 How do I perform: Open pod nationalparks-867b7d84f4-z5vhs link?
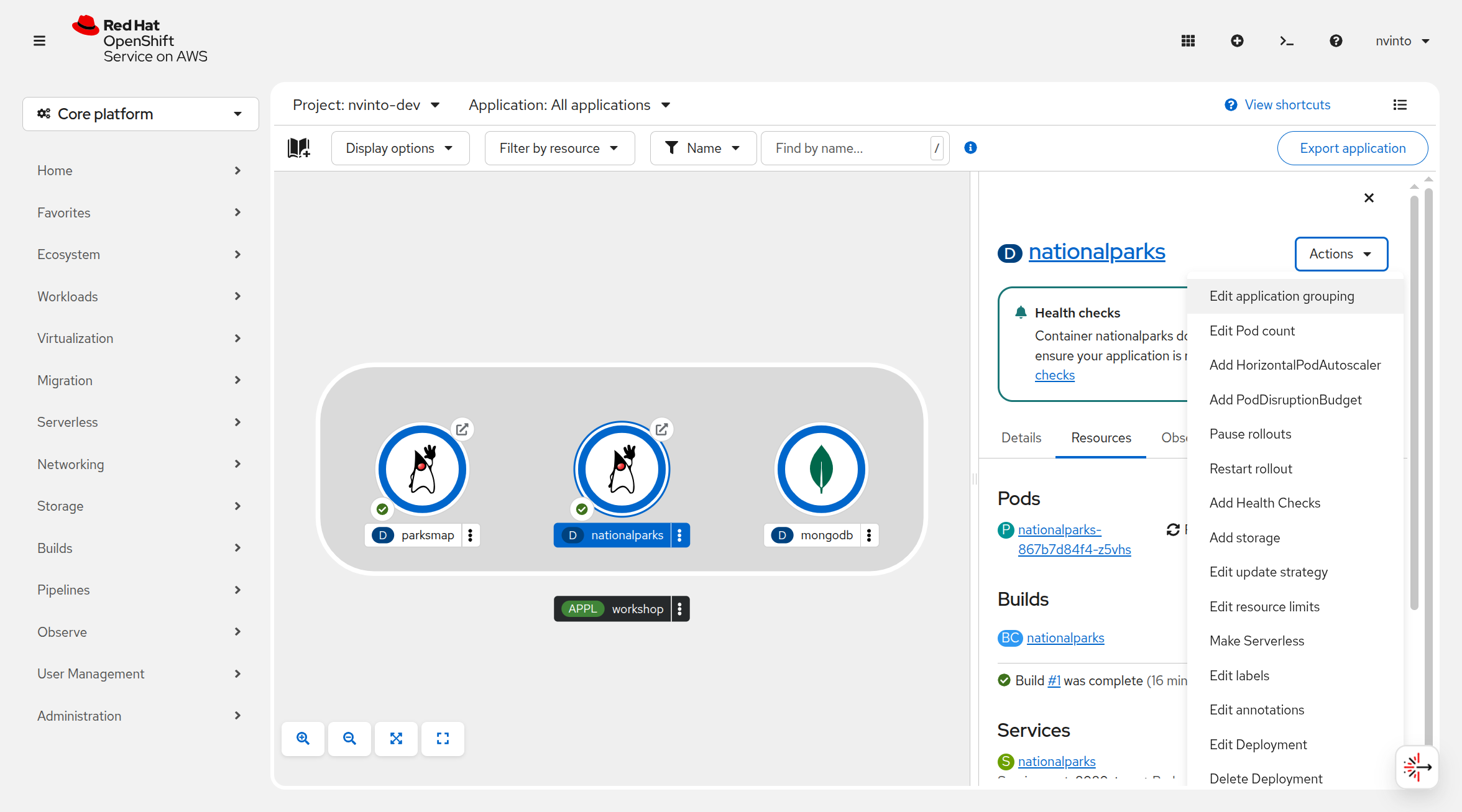1074,540
